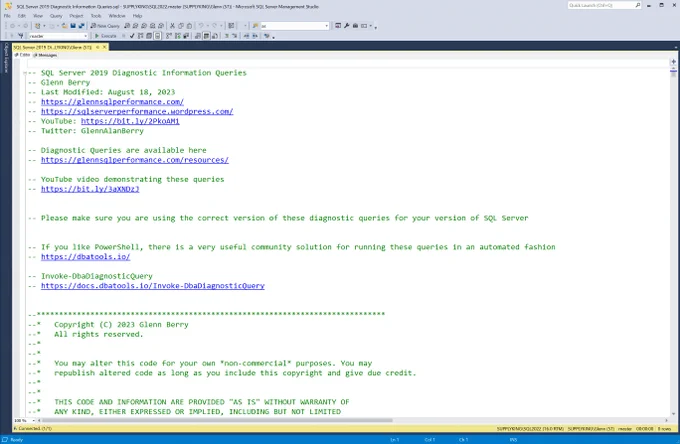Open the master database dropdown
This screenshot has width=680, height=444.
(x=85, y=36)
